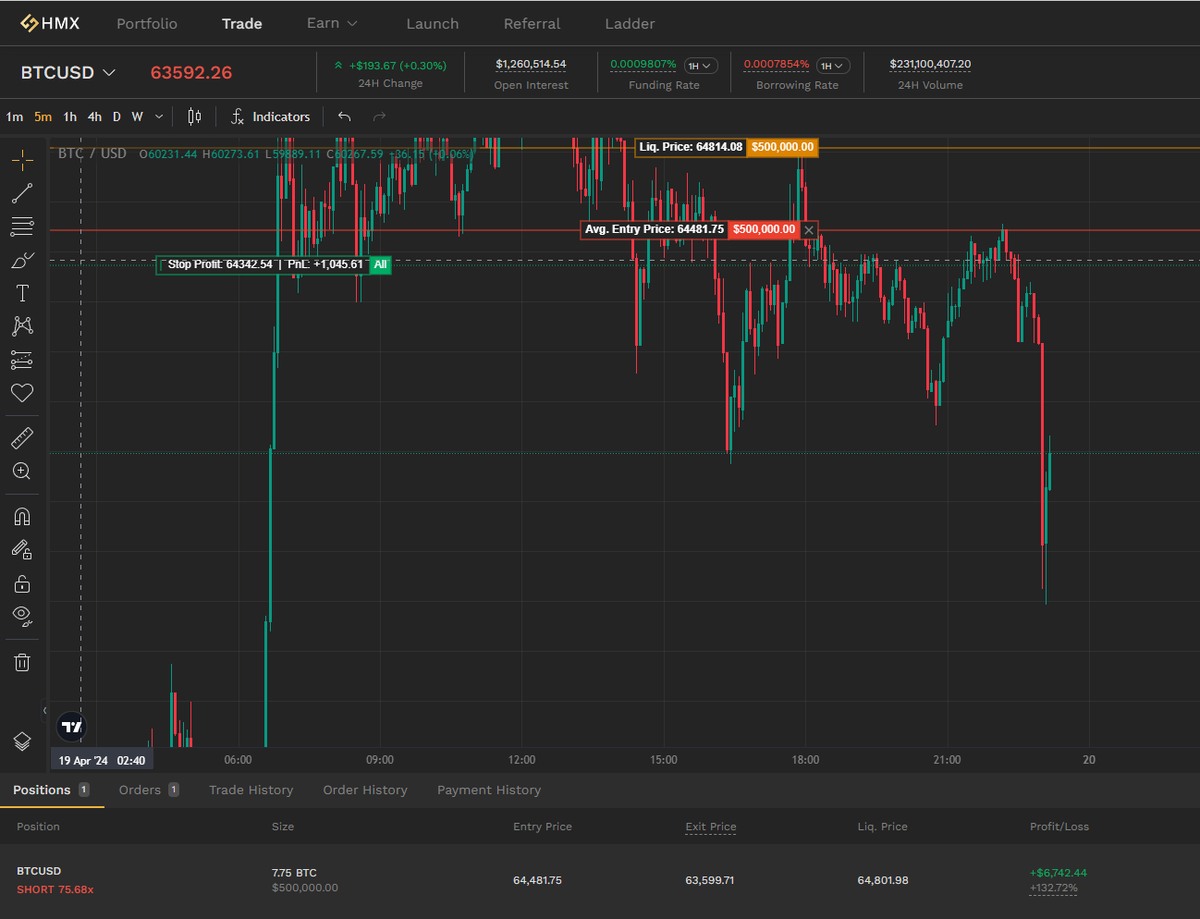
Task: Open the forecasting and measurement tools
Action: [22, 359]
